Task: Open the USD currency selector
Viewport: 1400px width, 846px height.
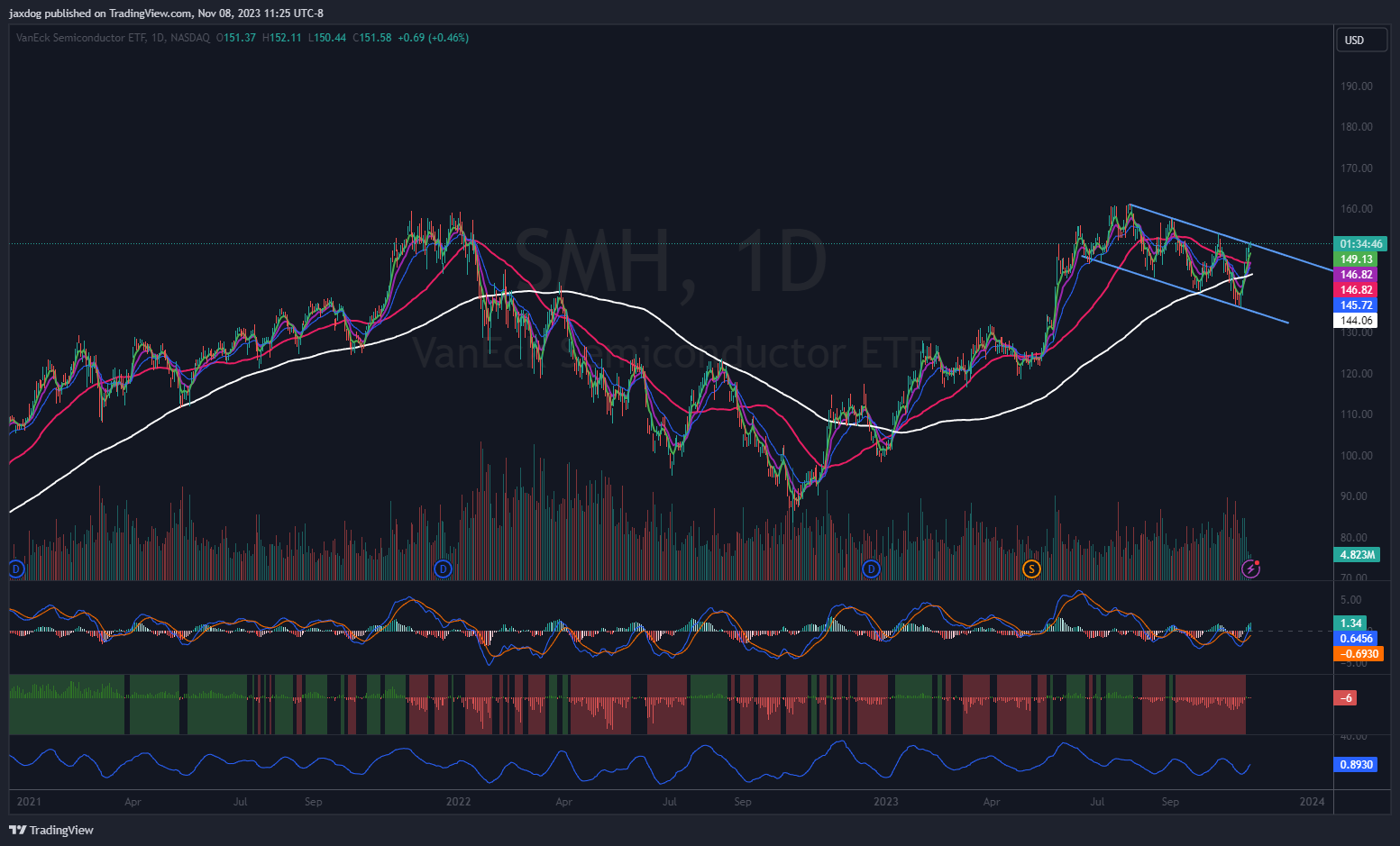Action: point(1360,40)
